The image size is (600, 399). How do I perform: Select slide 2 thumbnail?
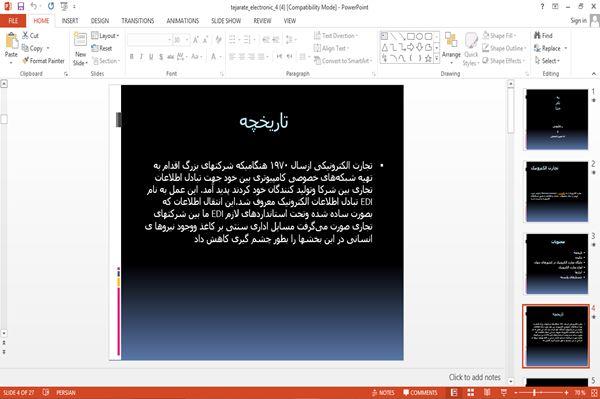(x=557, y=192)
